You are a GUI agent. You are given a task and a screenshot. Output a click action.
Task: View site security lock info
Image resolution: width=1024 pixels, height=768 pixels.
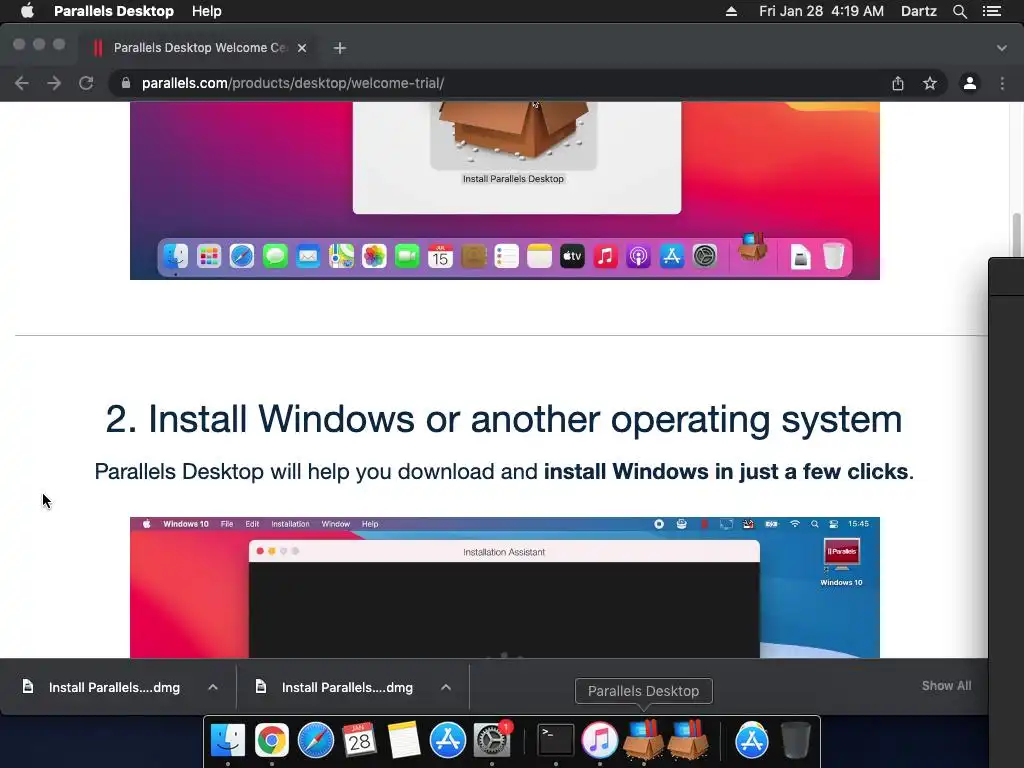126,83
